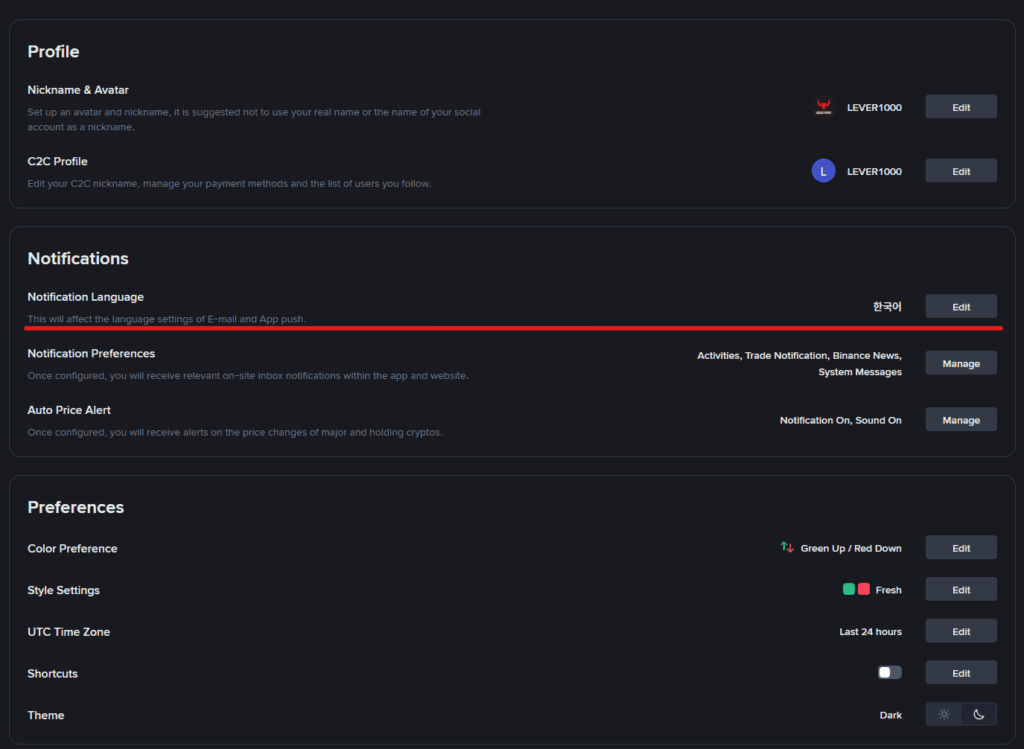Click LEVER1000 nickname in Nickname & Avatar row

coord(874,107)
